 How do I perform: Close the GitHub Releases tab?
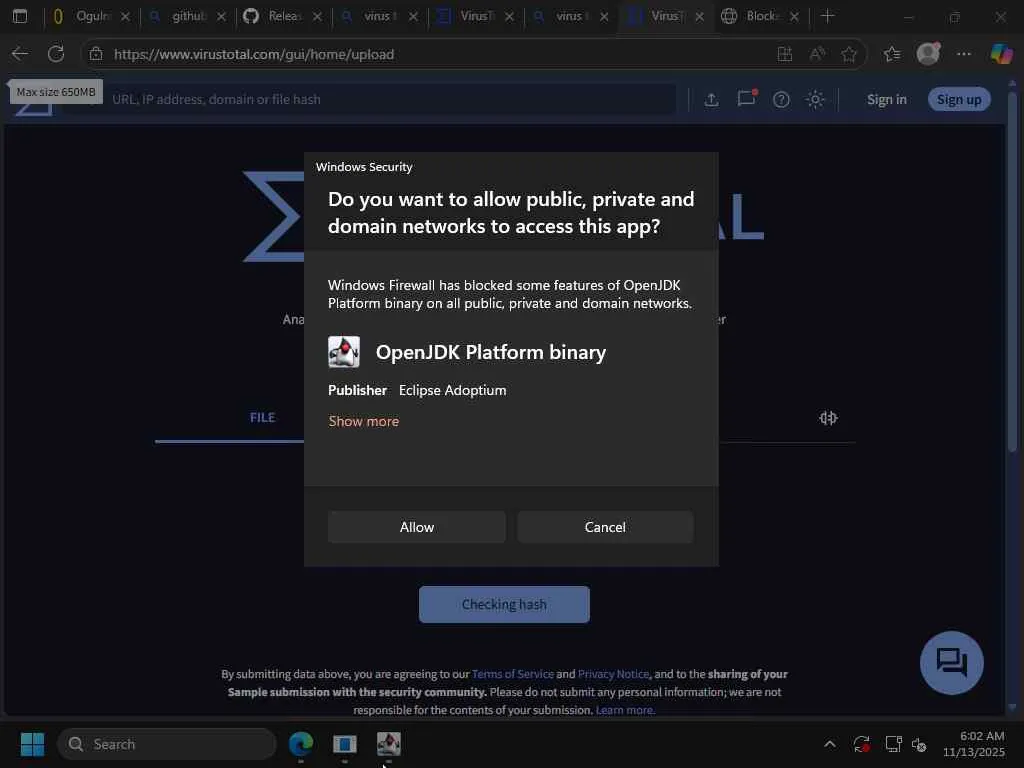[x=317, y=16]
